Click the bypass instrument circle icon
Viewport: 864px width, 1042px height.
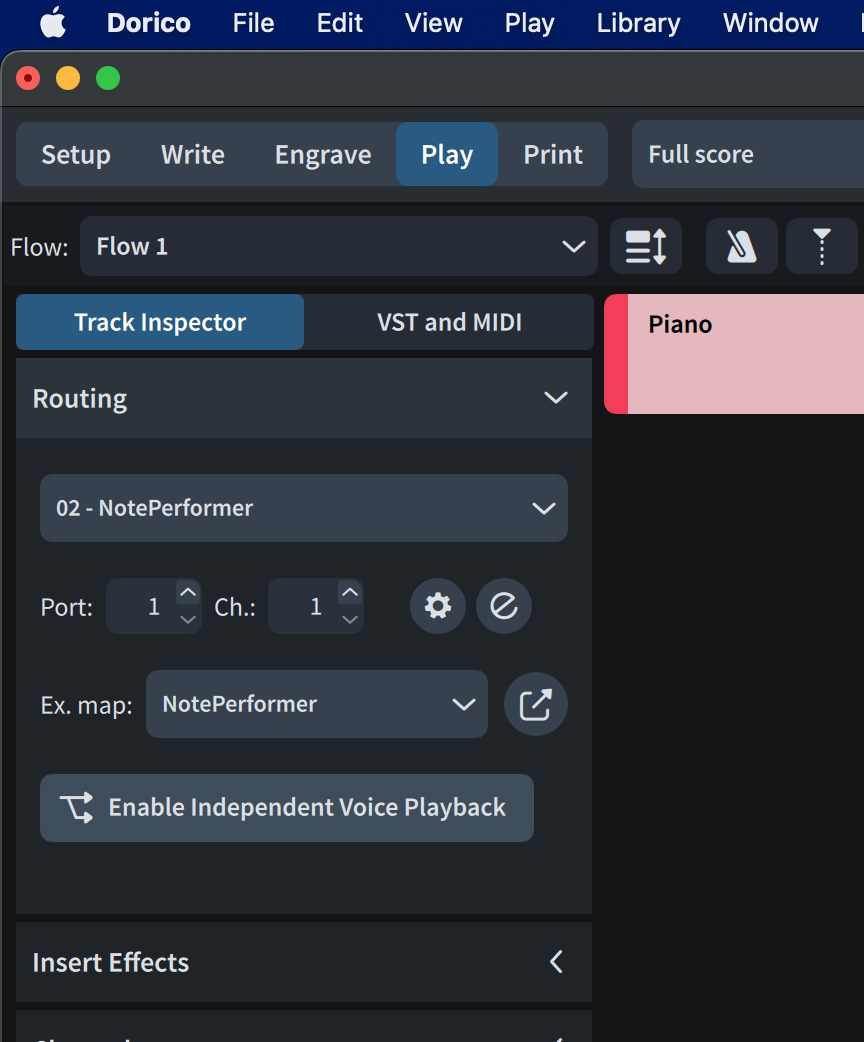tap(504, 606)
